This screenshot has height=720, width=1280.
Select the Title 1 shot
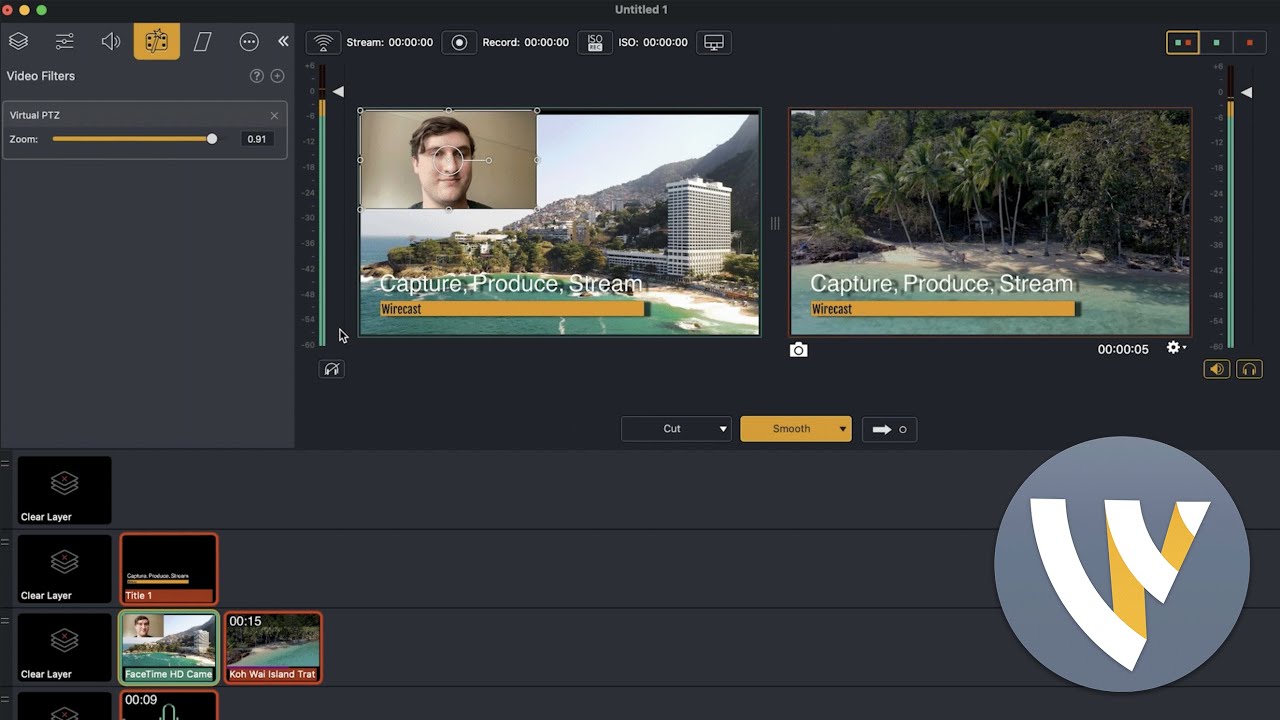tap(169, 568)
